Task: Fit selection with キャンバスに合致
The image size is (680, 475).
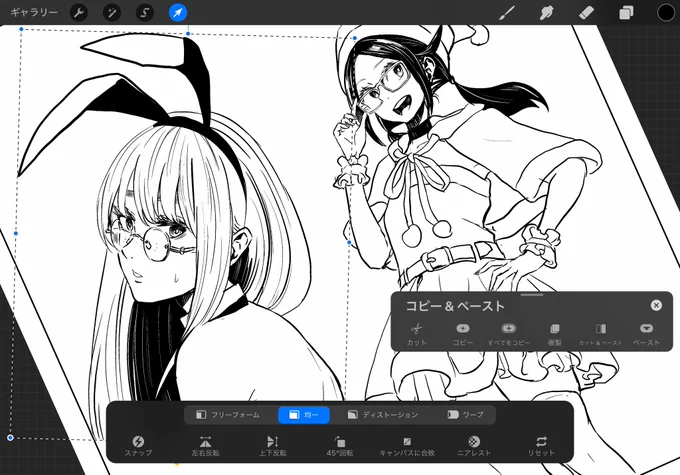Action: [407, 446]
